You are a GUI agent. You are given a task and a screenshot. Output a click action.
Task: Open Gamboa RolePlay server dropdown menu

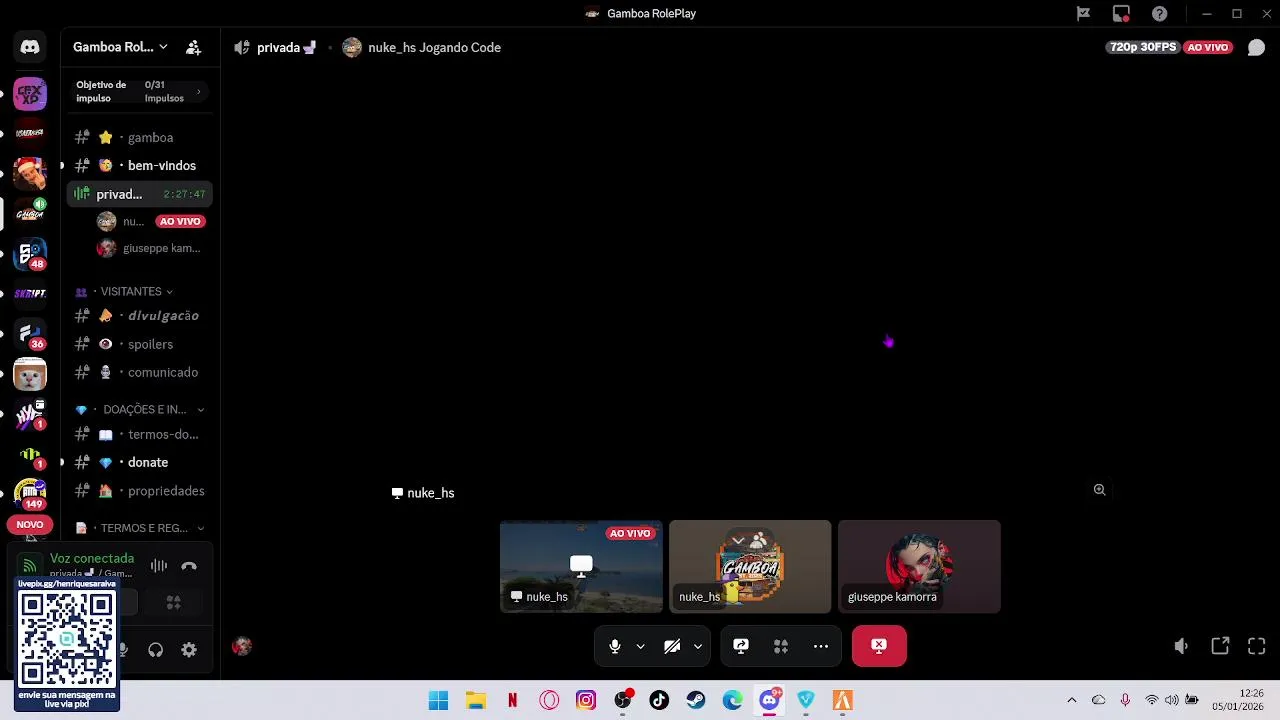point(120,47)
